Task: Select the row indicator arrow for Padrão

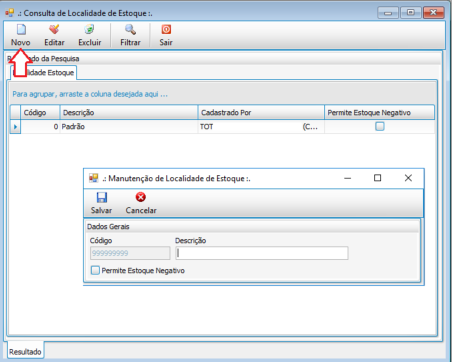Action: 15,127
